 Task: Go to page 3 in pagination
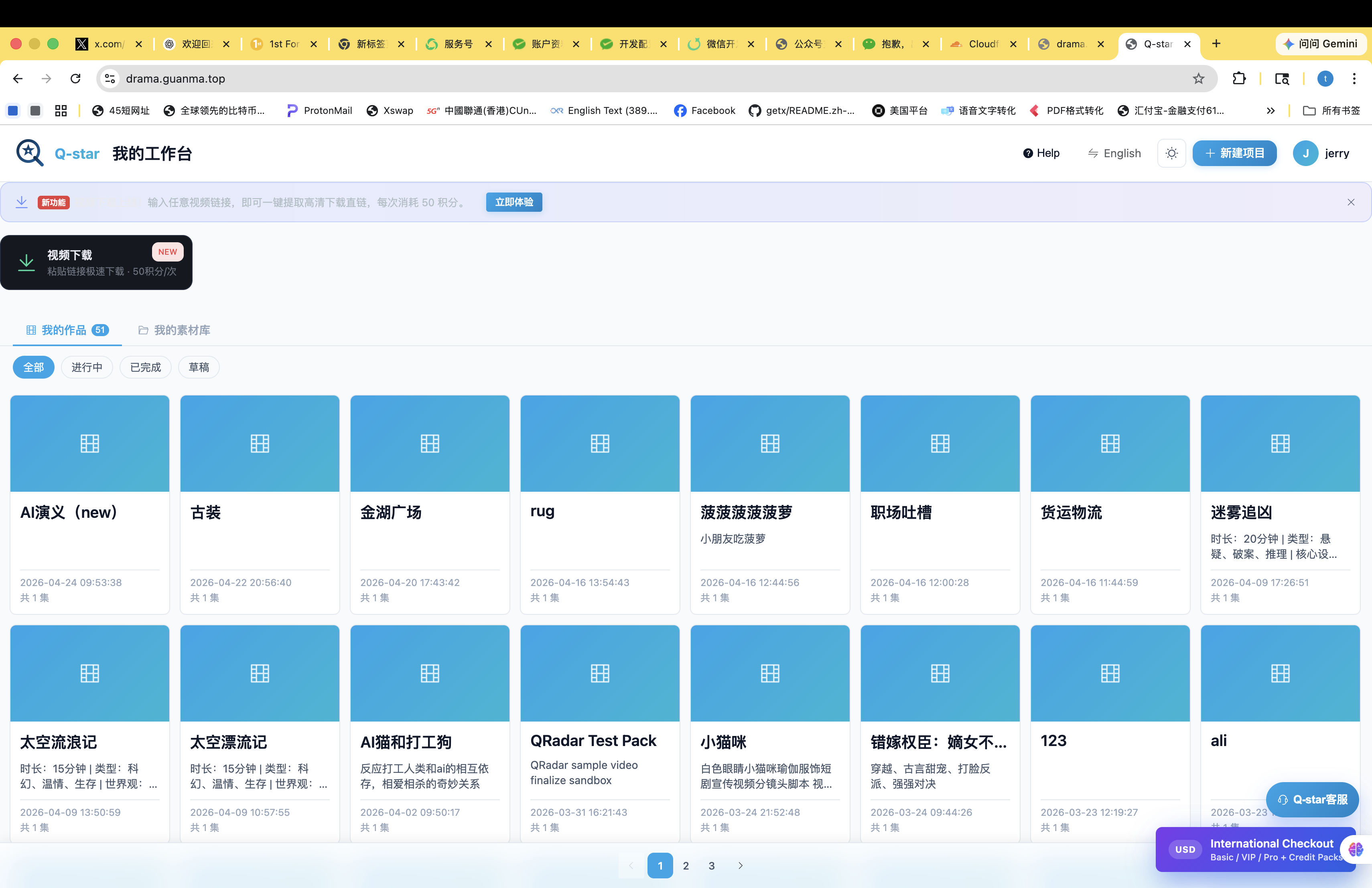tap(712, 866)
